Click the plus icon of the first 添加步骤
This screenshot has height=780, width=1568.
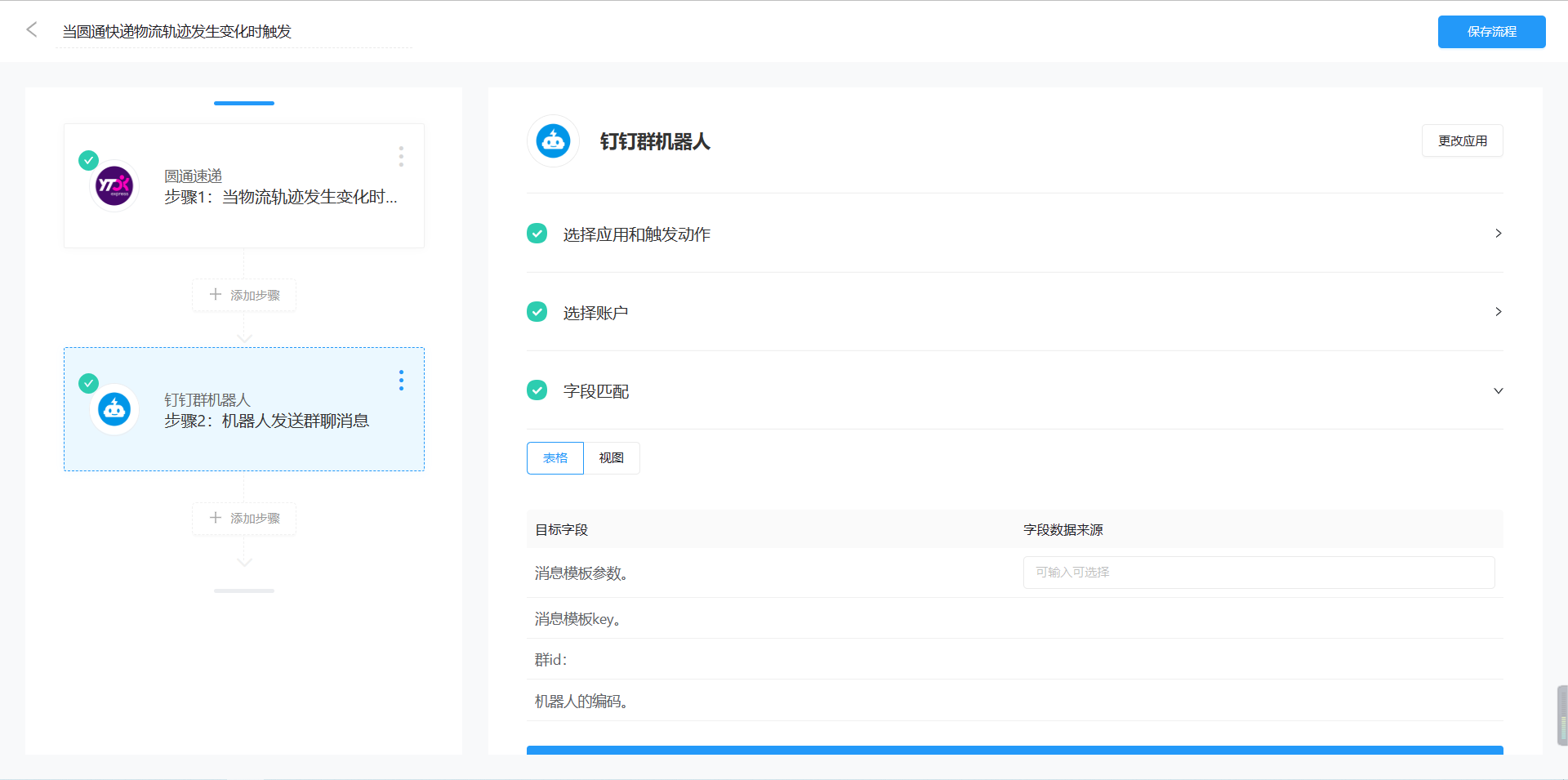coord(216,294)
